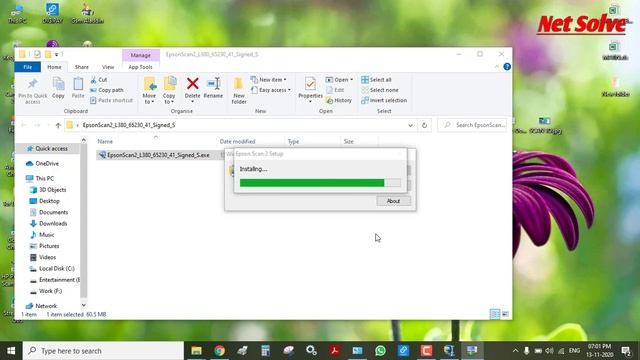Click the installing progress bar
640x360 pixels.
point(320,183)
